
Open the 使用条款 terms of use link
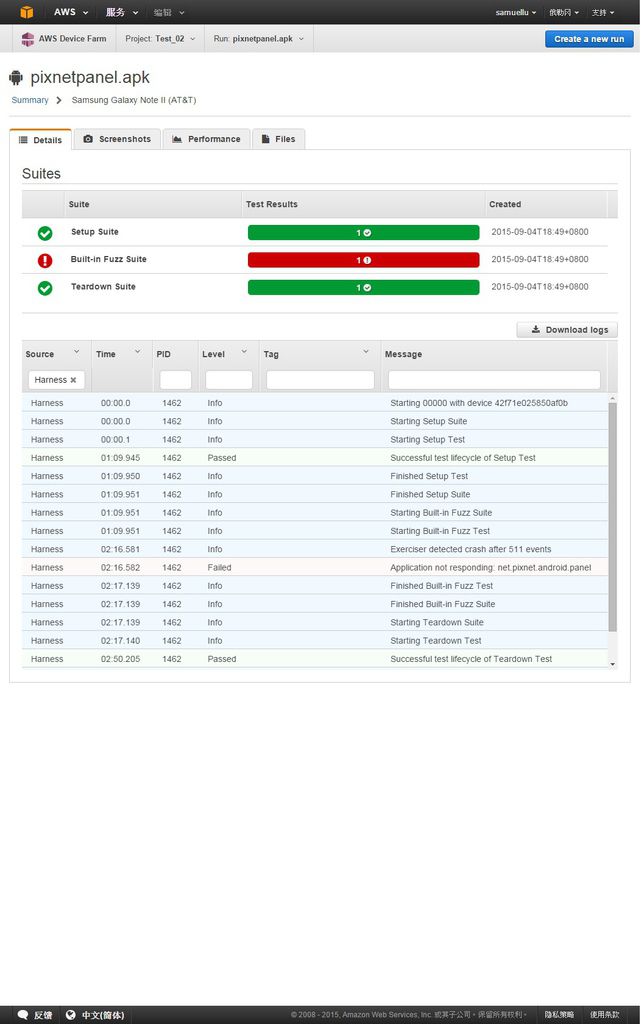point(605,1014)
